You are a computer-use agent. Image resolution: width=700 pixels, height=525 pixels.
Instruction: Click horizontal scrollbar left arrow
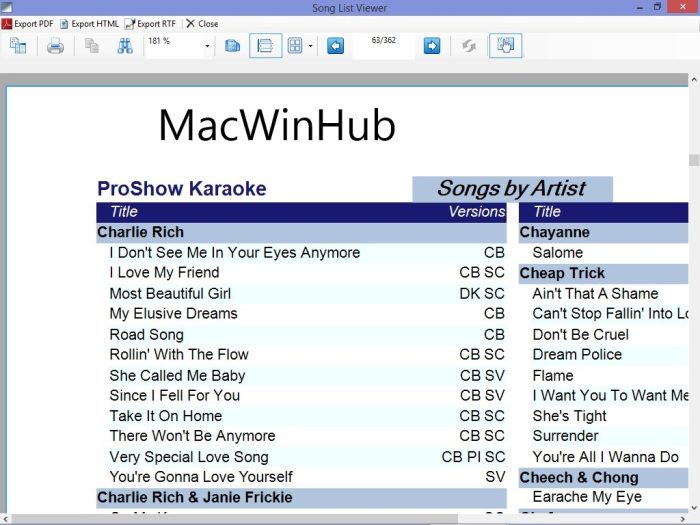[5, 519]
